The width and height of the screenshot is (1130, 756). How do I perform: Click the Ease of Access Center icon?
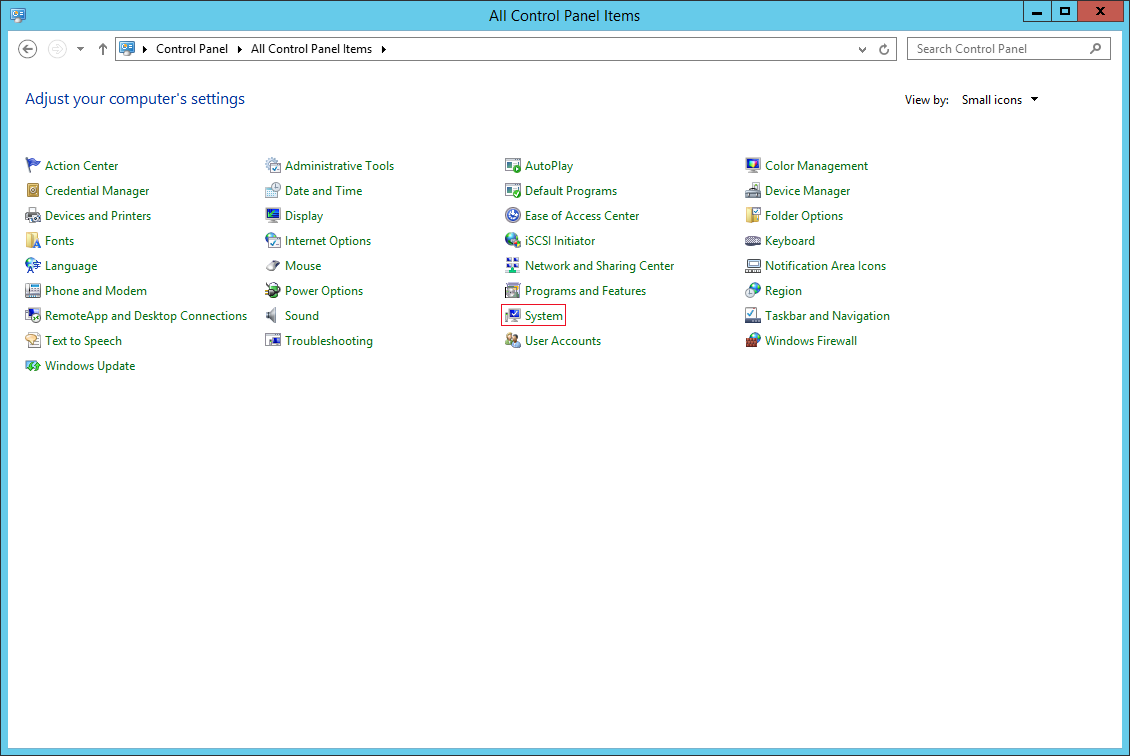click(x=512, y=215)
